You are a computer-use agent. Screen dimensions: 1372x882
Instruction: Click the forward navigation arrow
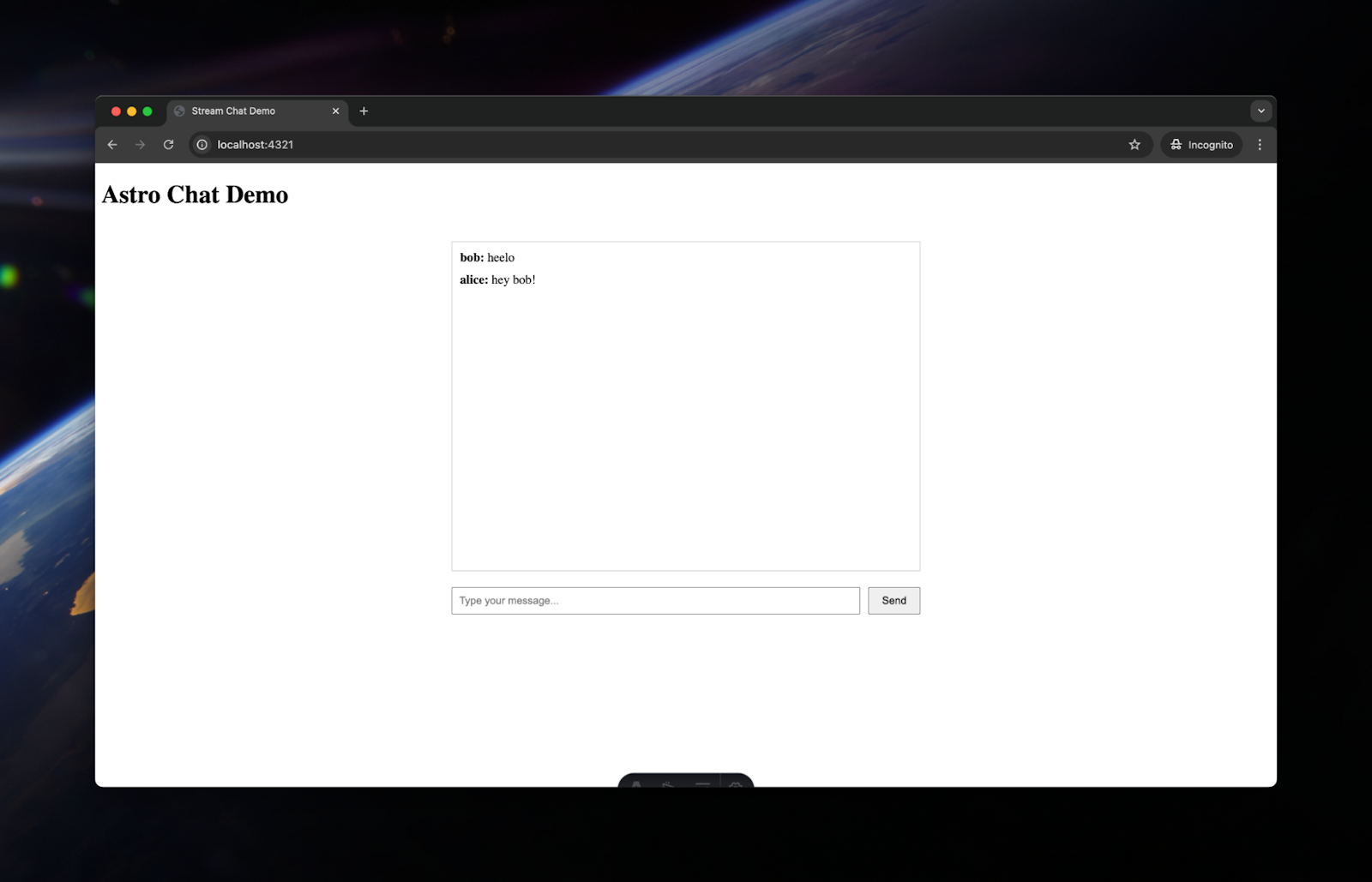pos(140,144)
